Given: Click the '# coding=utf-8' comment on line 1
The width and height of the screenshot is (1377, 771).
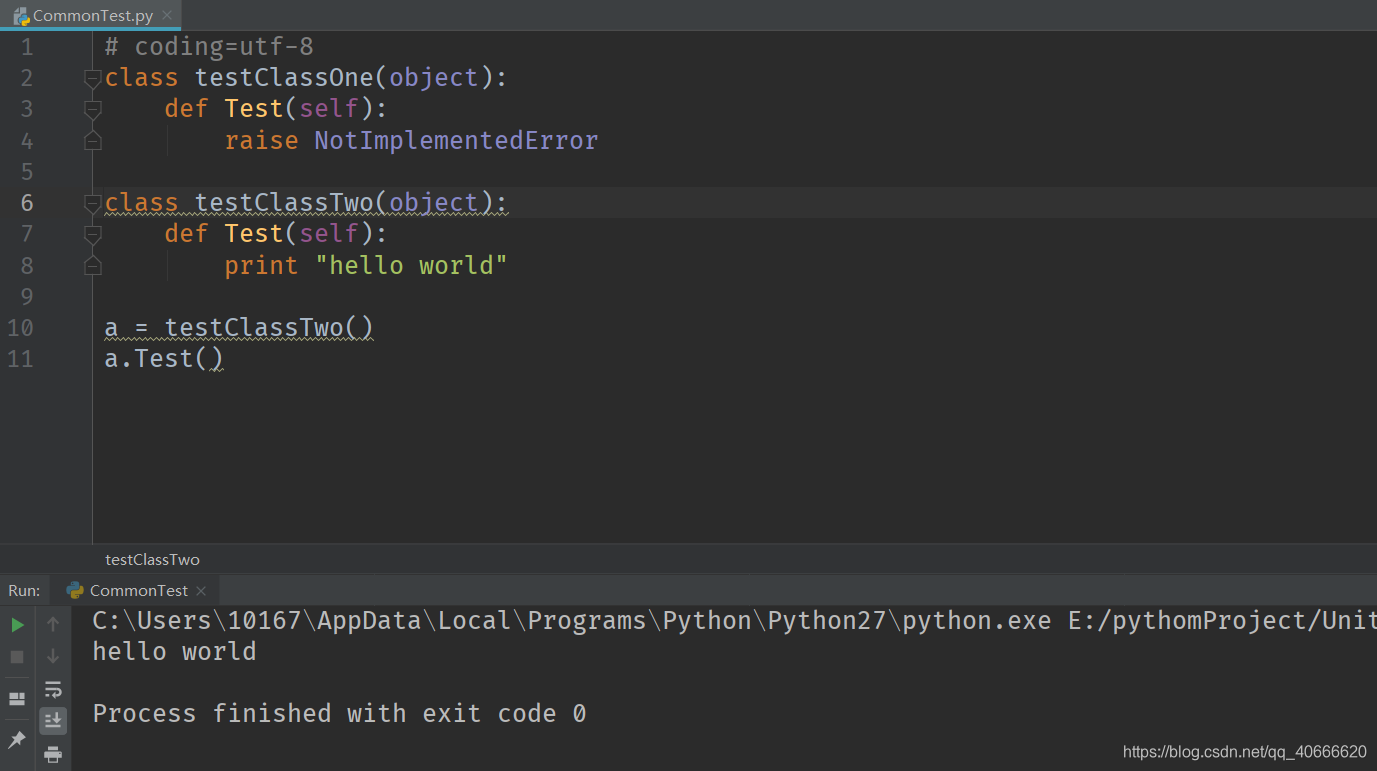Looking at the screenshot, I should click(209, 46).
